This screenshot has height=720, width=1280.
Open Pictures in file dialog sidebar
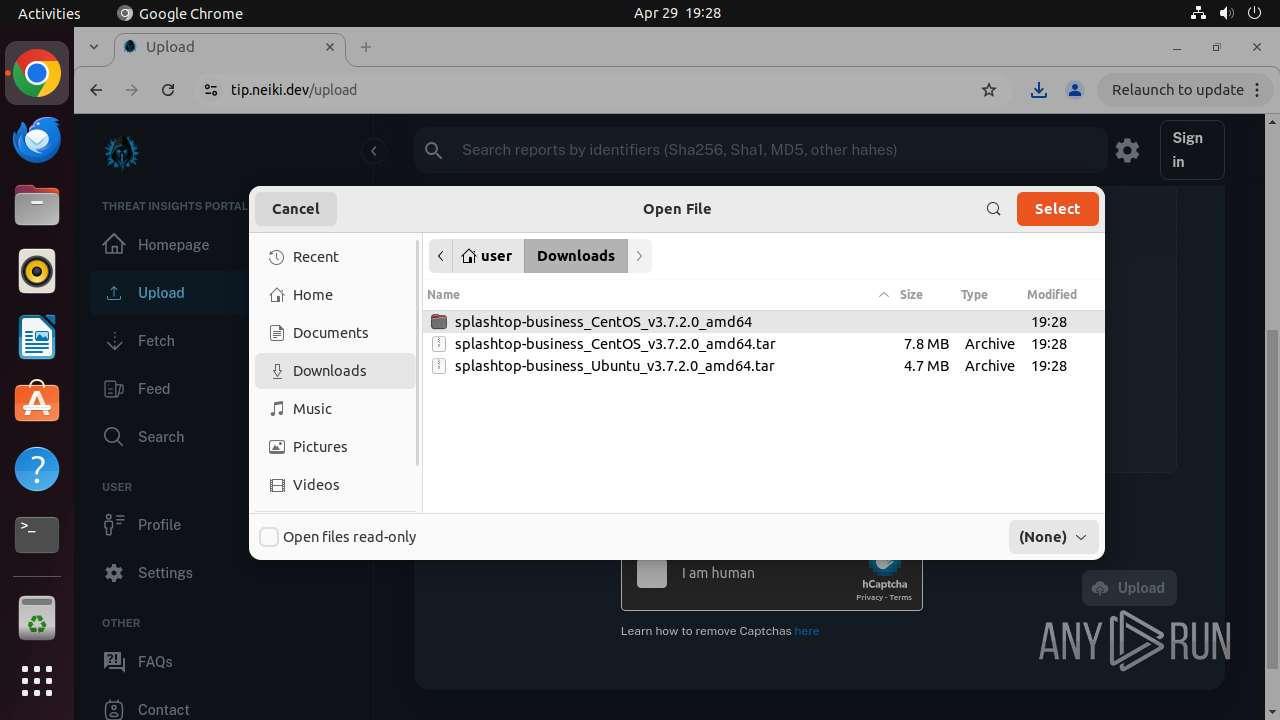pos(335,447)
